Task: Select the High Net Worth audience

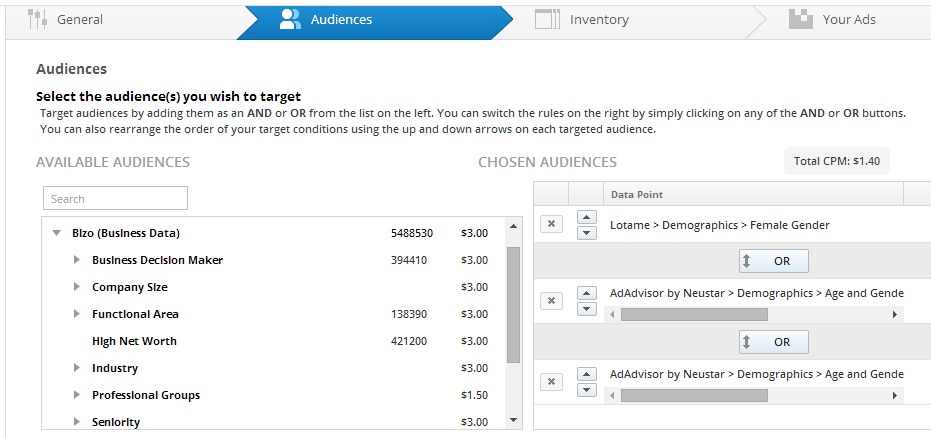Action: click(134, 341)
